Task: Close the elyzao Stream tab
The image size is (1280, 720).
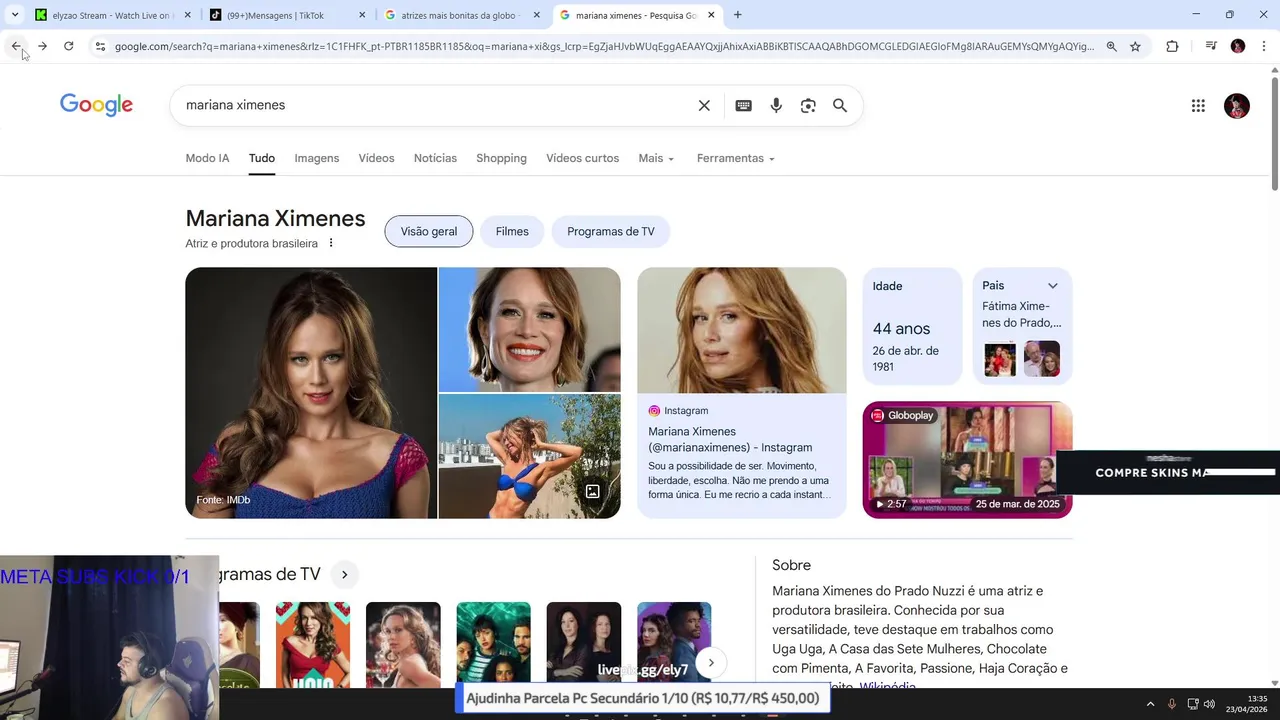Action: pos(187,15)
